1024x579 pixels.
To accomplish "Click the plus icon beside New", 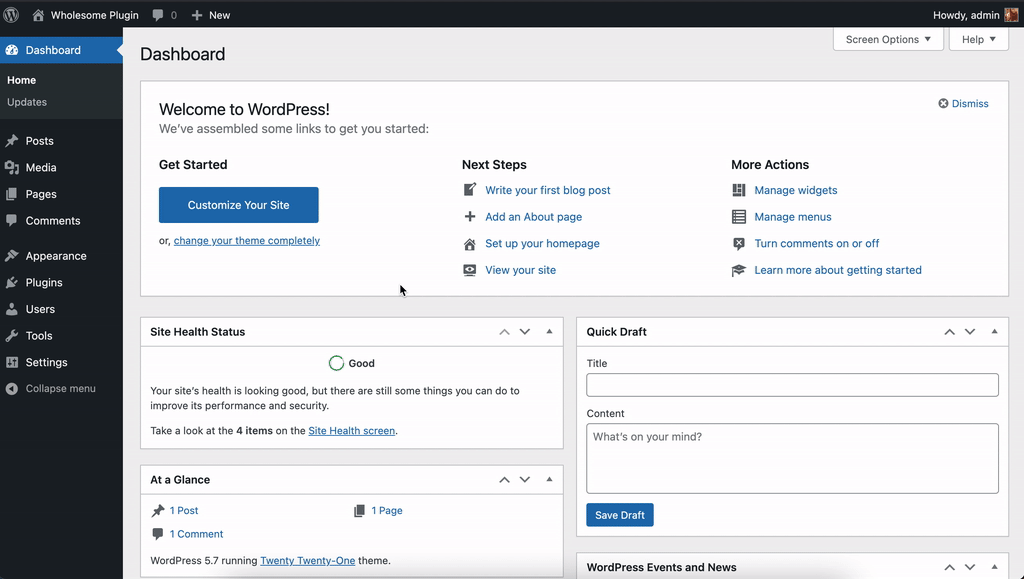I will pyautogui.click(x=197, y=15).
